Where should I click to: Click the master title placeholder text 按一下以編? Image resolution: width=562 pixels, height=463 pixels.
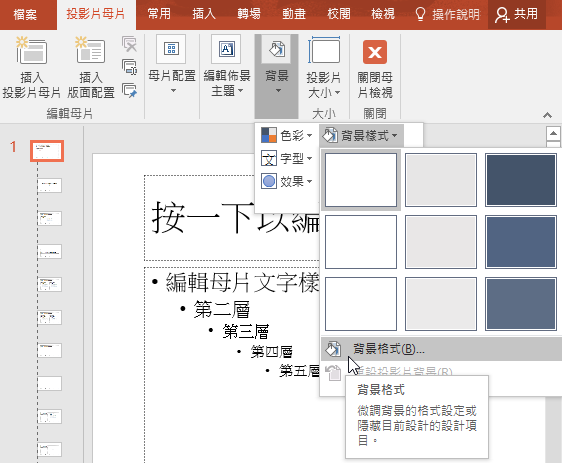pos(235,218)
